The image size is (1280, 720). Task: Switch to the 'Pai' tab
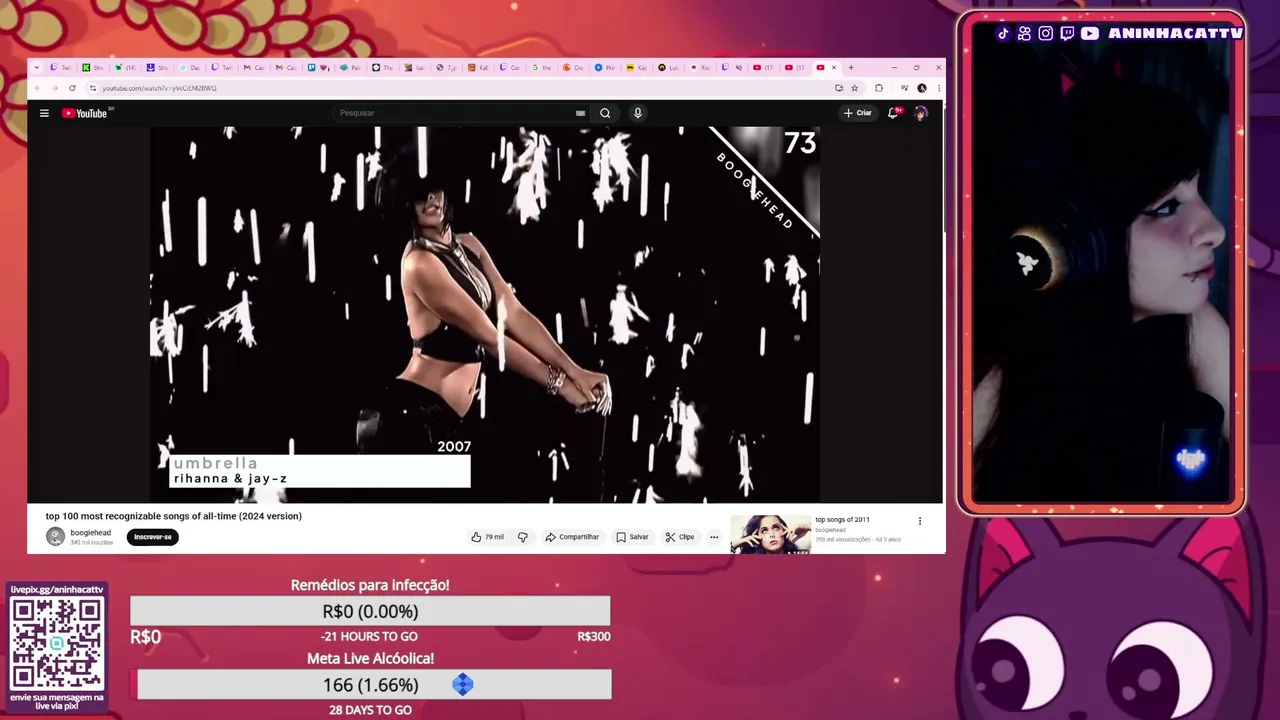351,68
